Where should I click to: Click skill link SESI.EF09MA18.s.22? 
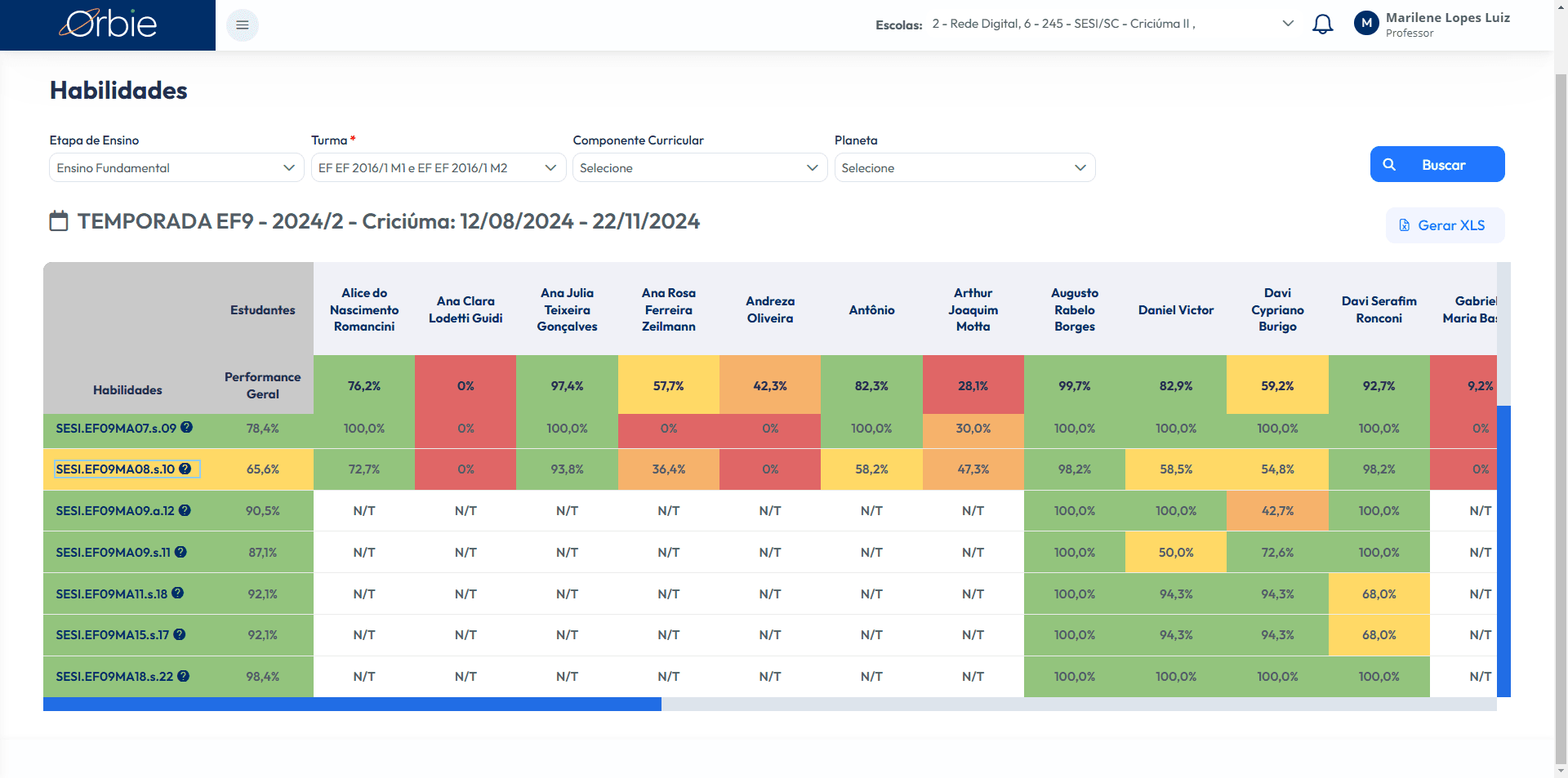(114, 677)
